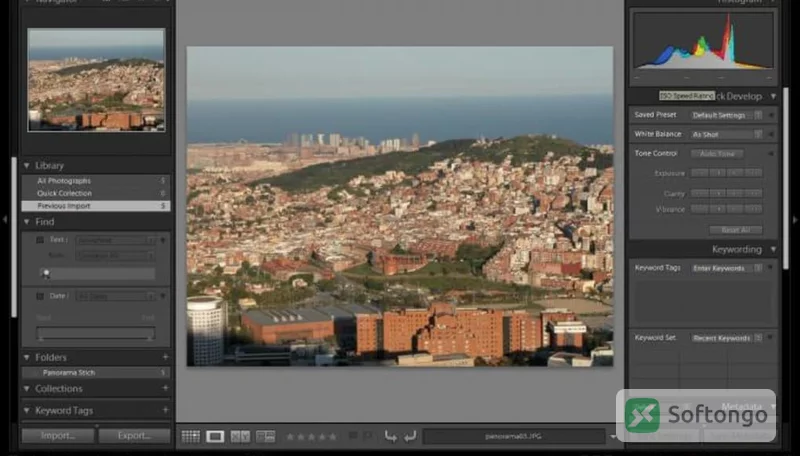Enable the Text search checkbox in Find

pos(40,240)
